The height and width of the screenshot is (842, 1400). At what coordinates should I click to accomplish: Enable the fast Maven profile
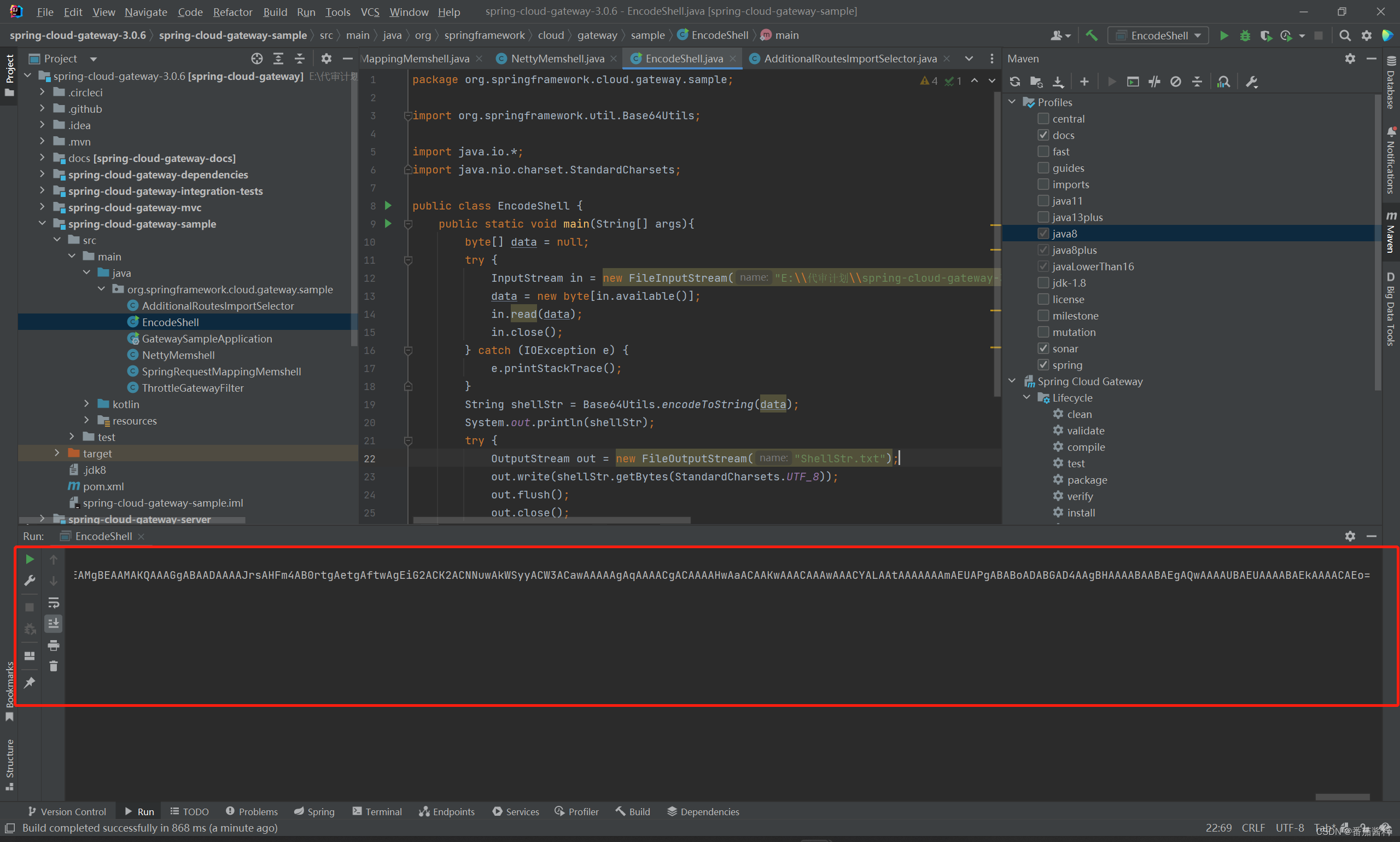pyautogui.click(x=1043, y=152)
